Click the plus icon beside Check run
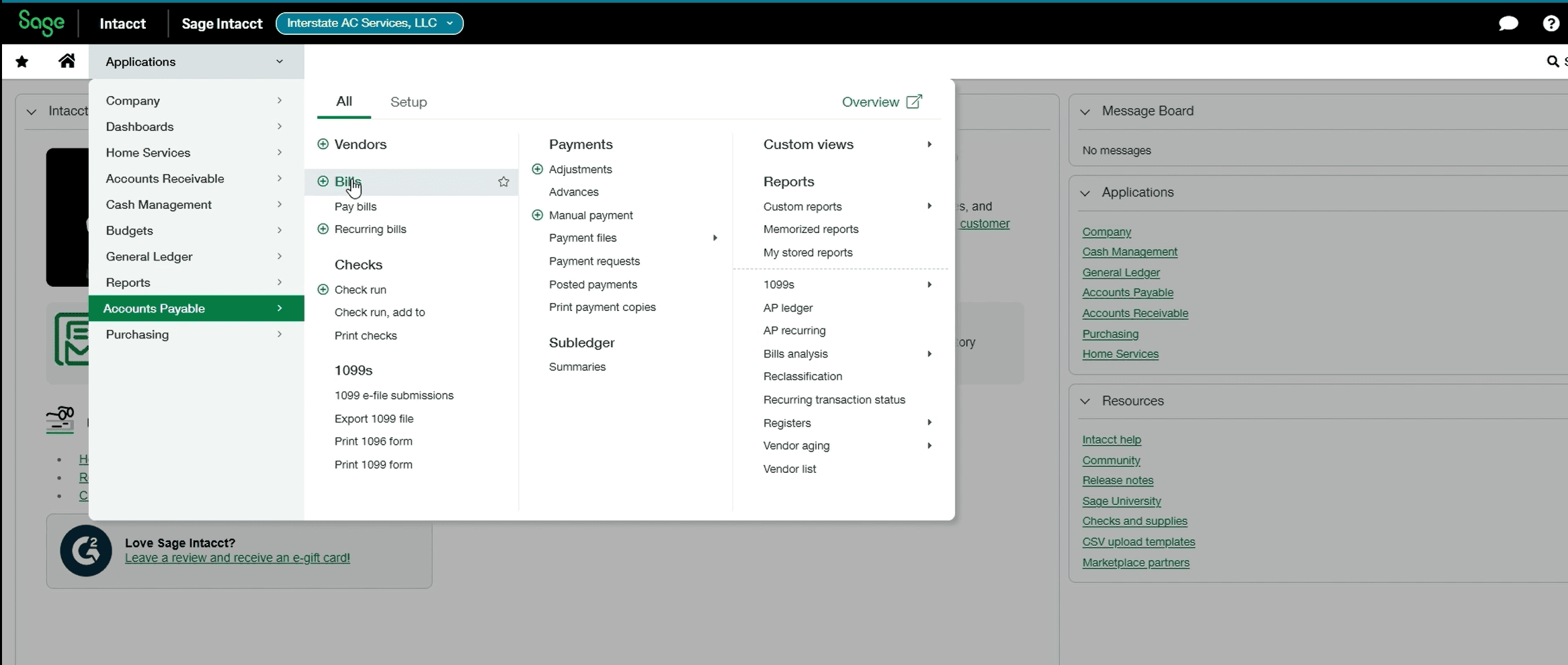The width and height of the screenshot is (1568, 665). 323,290
